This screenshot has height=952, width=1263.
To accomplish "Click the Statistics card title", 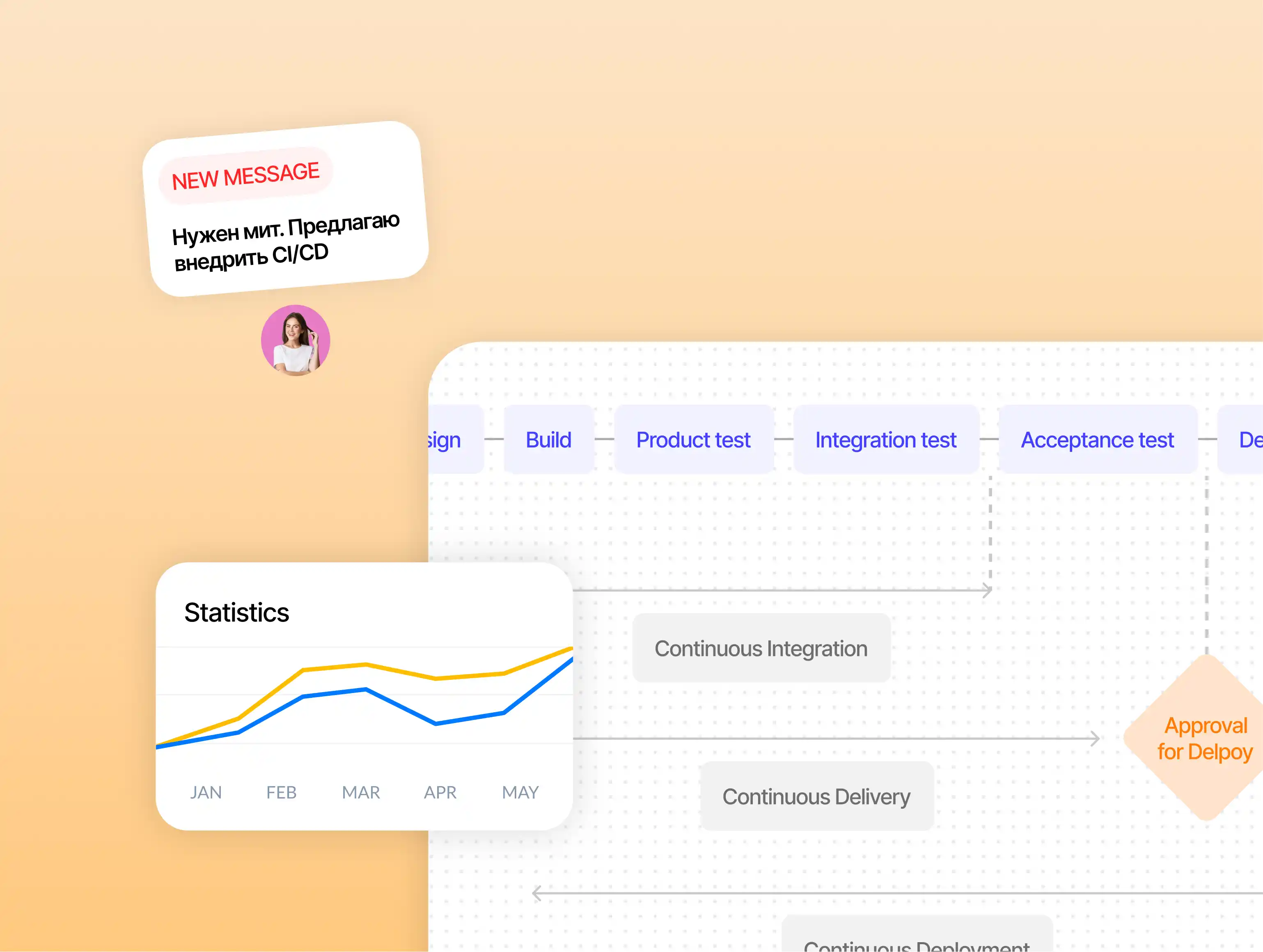I will [x=236, y=612].
